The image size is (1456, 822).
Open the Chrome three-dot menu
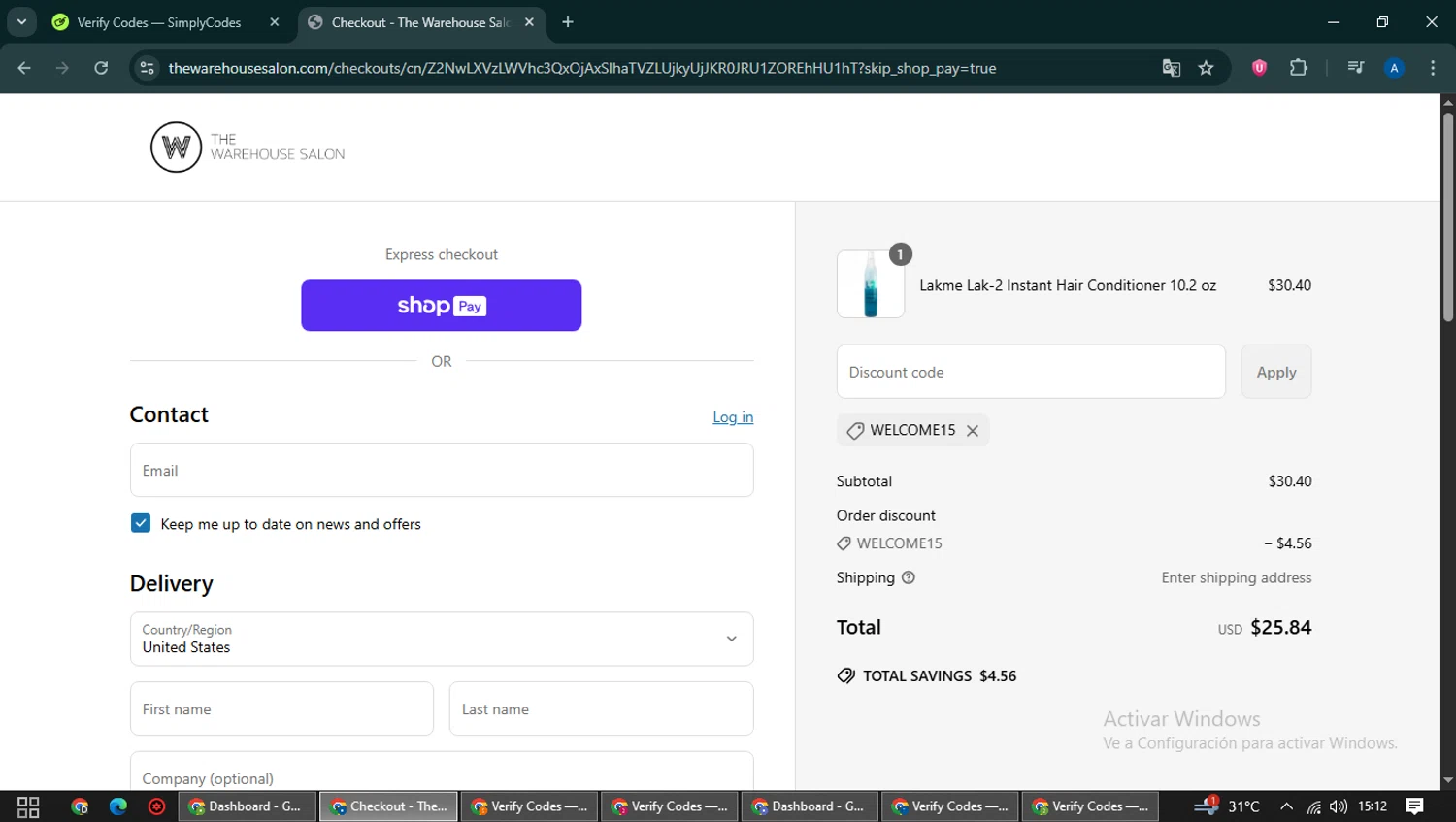coord(1433,68)
